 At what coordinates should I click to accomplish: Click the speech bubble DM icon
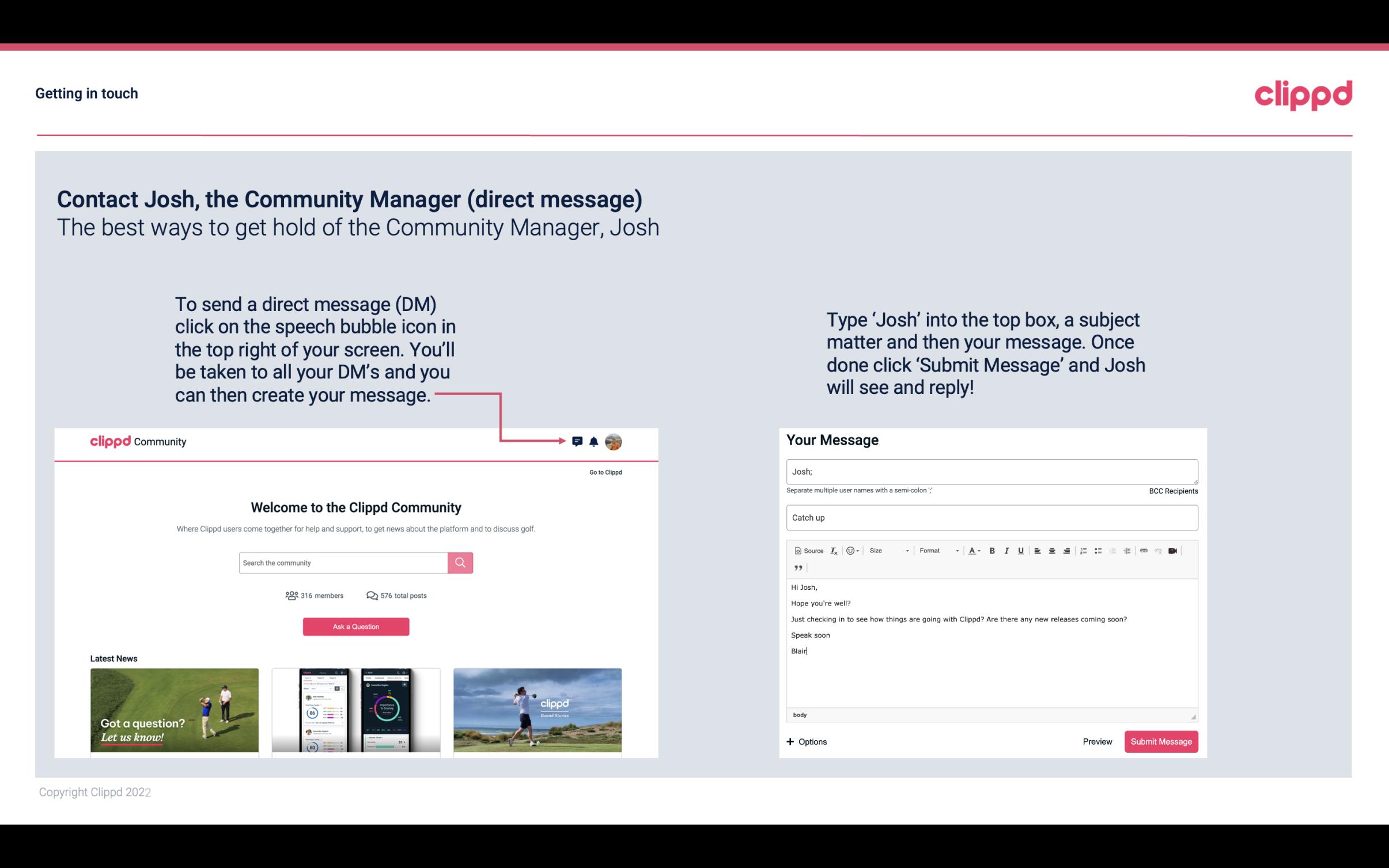tap(578, 442)
